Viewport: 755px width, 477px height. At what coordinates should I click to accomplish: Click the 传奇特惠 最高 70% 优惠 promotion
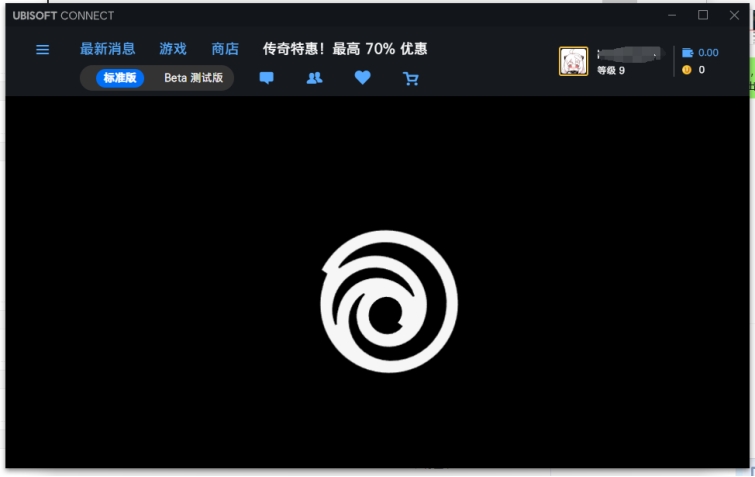pyautogui.click(x=345, y=49)
